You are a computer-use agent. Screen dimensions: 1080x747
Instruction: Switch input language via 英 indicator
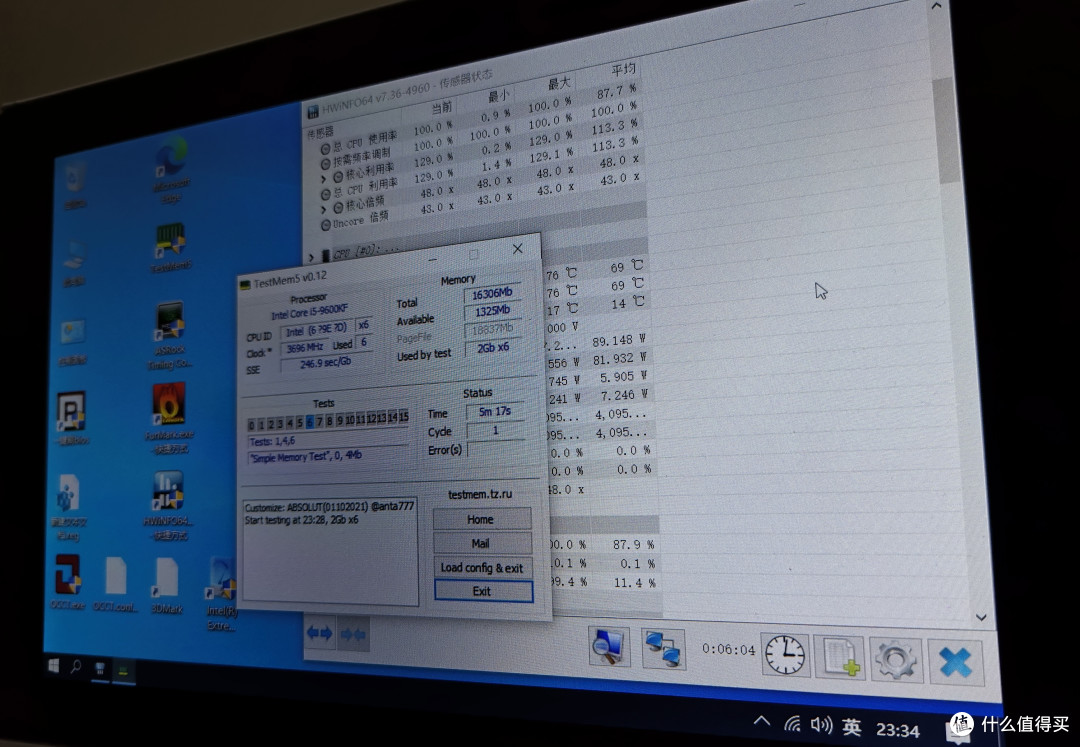pos(851,726)
